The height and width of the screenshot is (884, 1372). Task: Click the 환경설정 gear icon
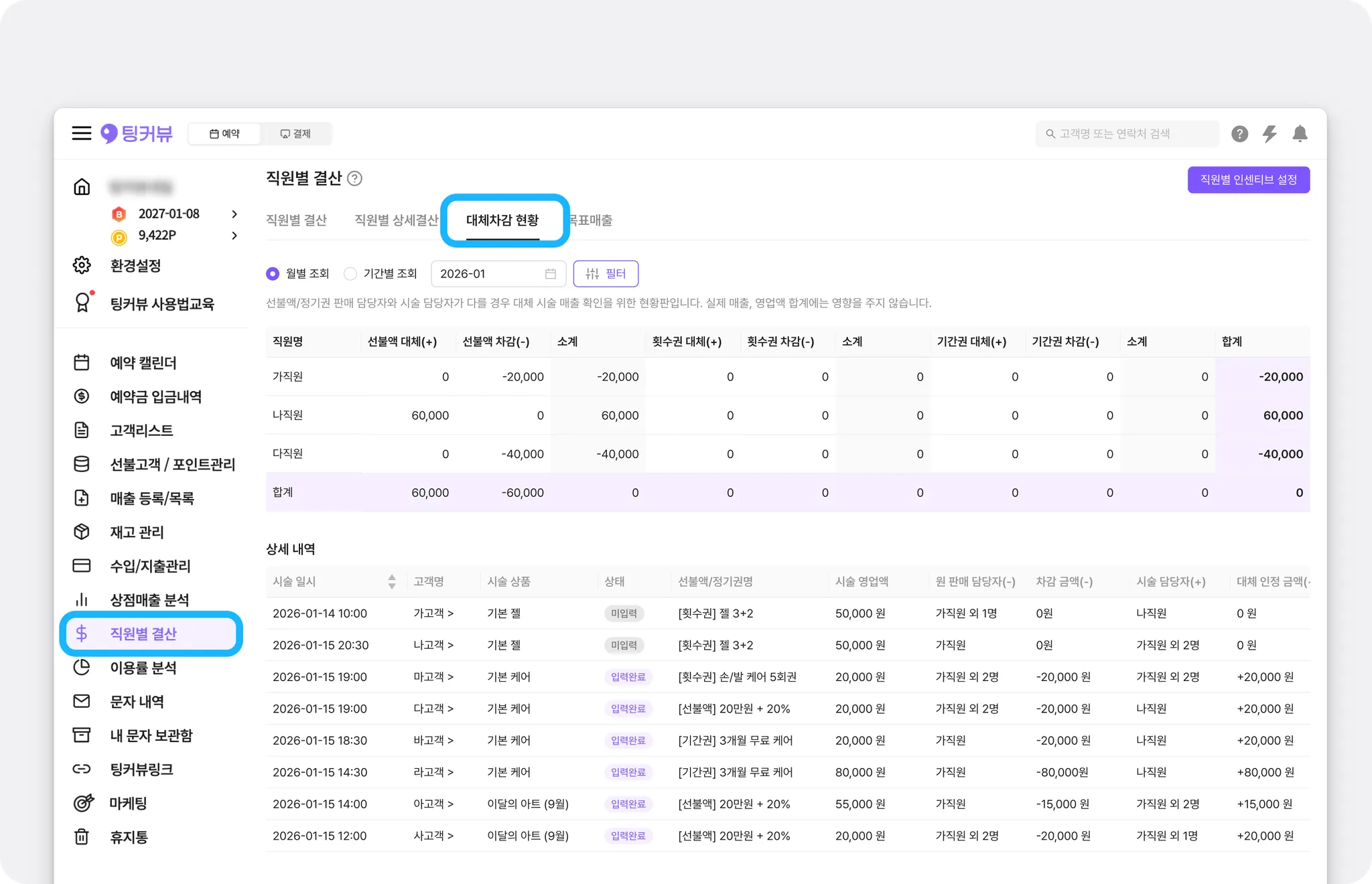coord(82,265)
